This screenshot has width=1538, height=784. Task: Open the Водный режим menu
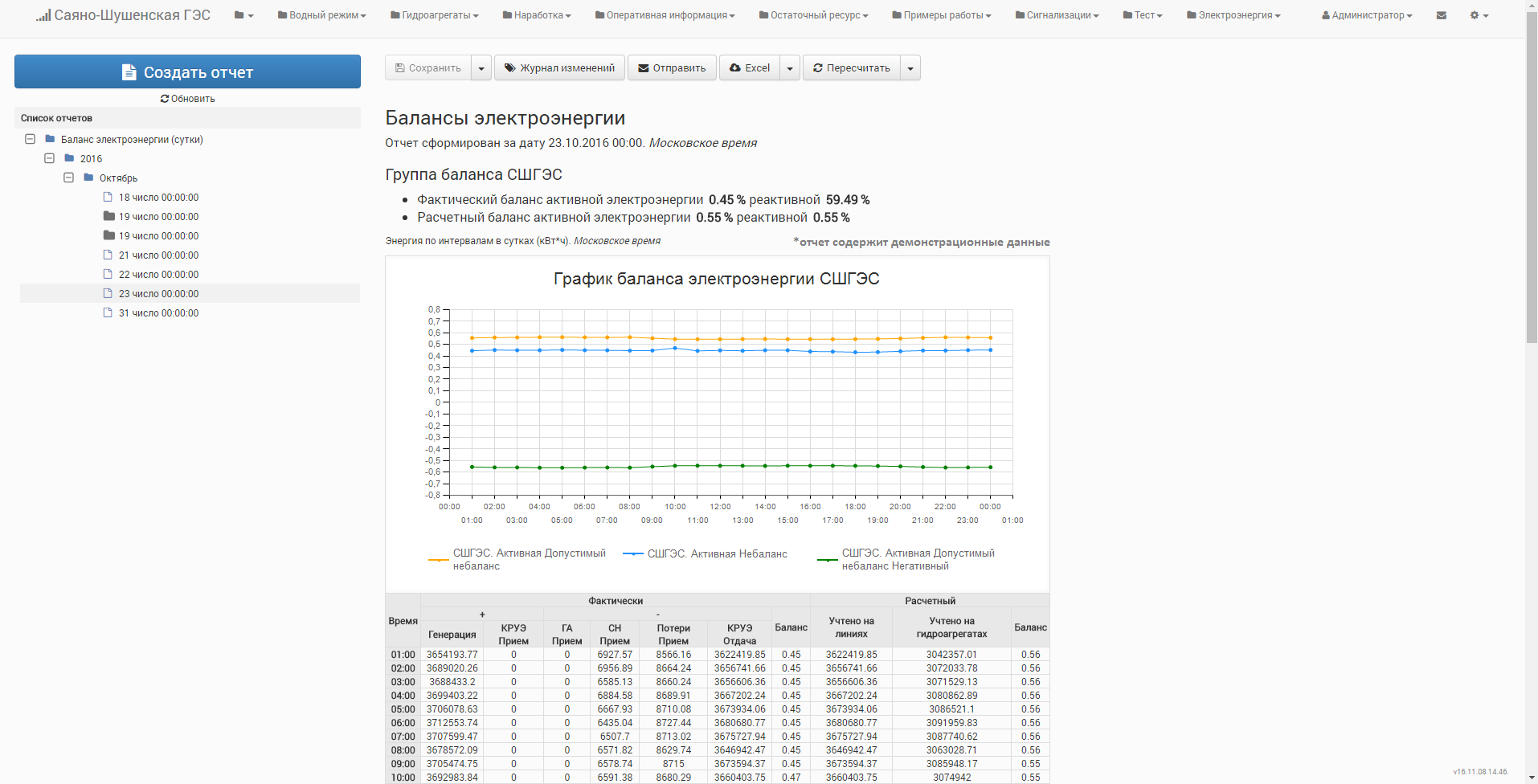tap(321, 15)
